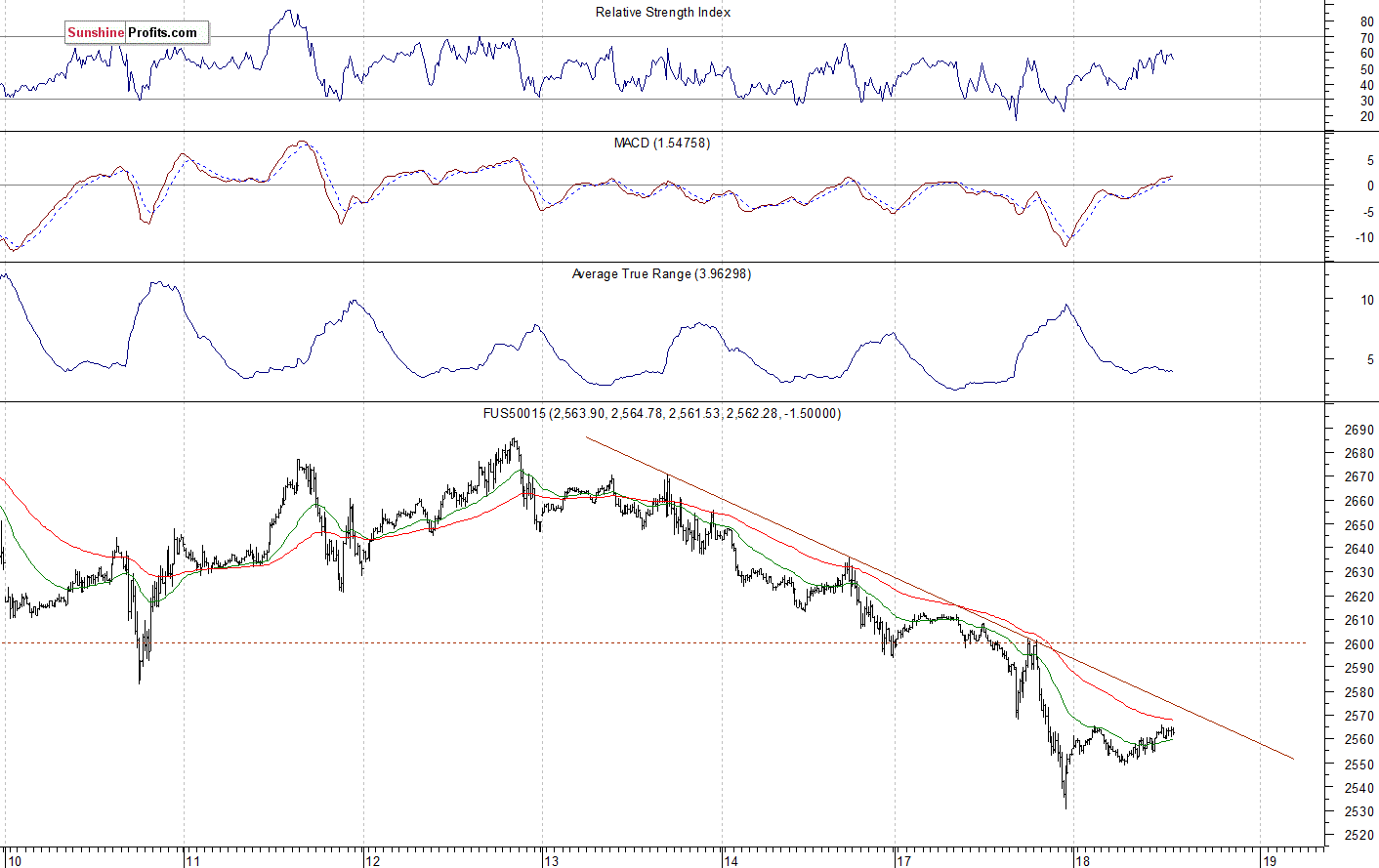Click the Relative Strength Index title
This screenshot has width=1379, height=868.
pos(663,13)
